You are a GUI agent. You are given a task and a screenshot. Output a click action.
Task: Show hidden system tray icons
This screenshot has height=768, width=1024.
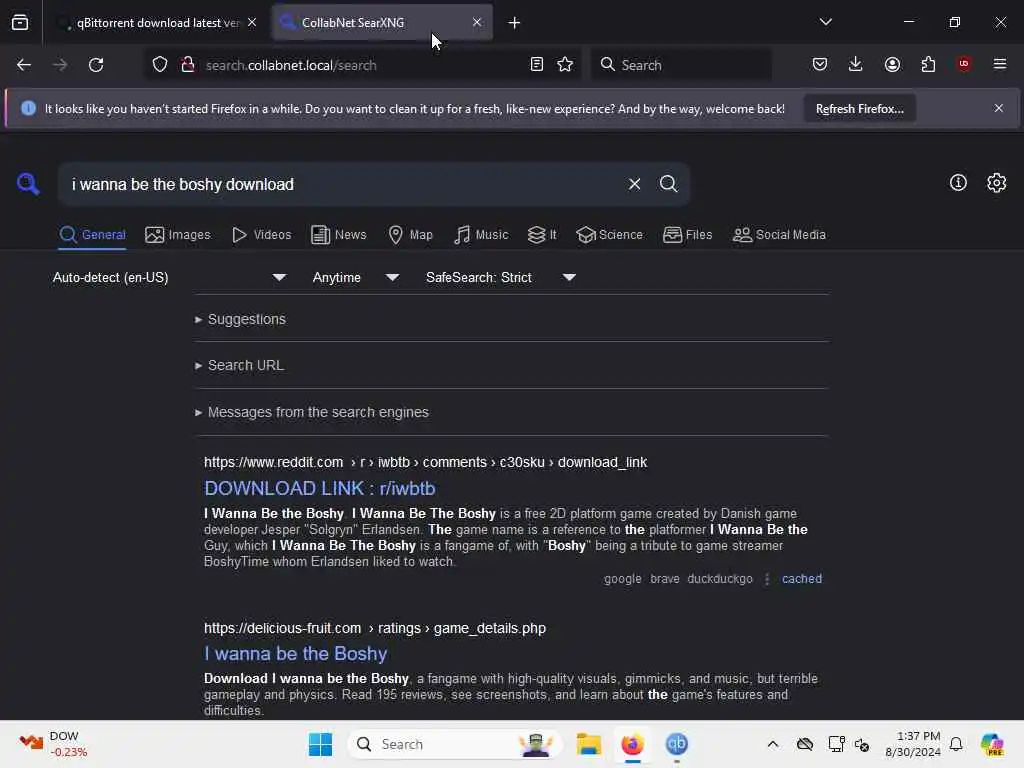[773, 744]
